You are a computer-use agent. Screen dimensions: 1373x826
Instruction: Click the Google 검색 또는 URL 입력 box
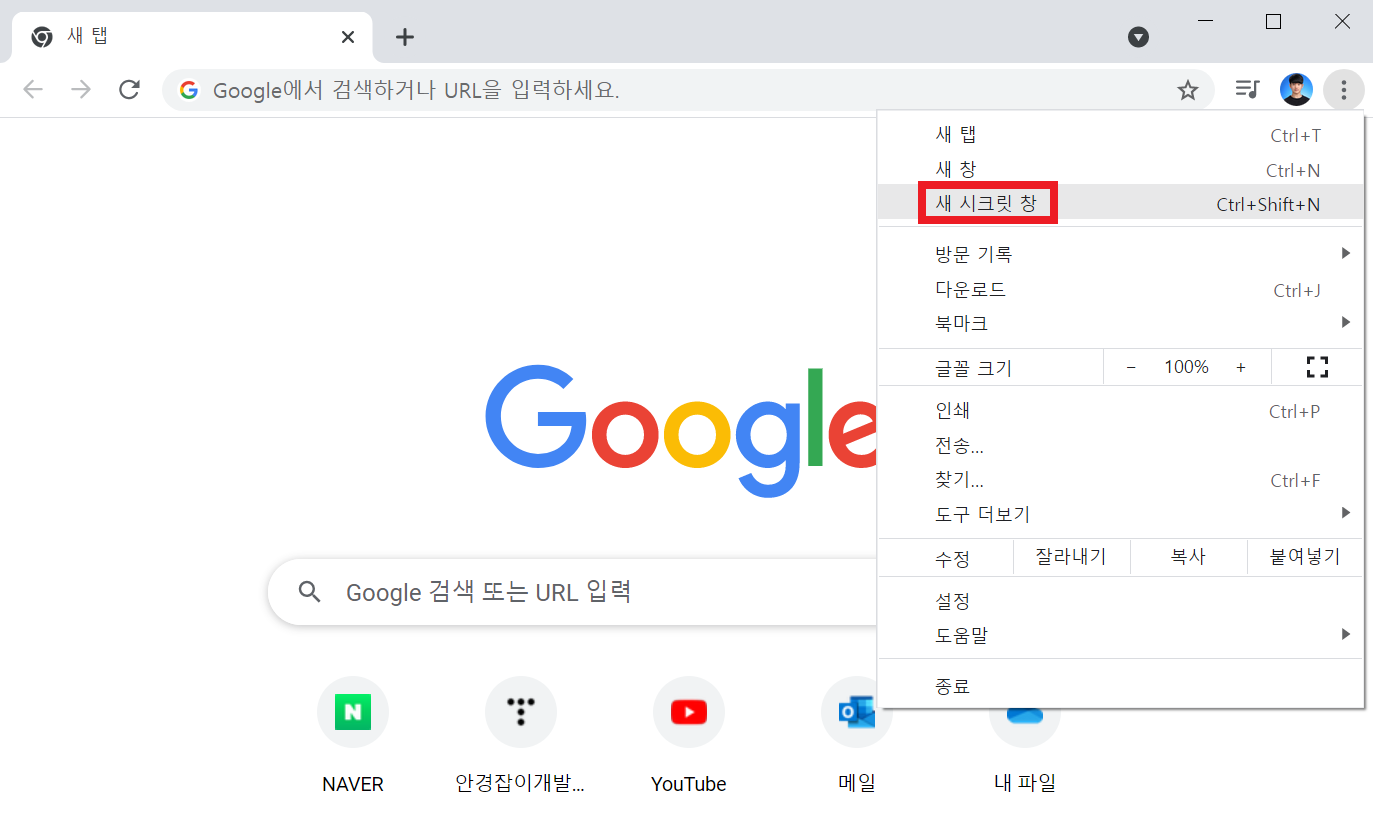[573, 592]
